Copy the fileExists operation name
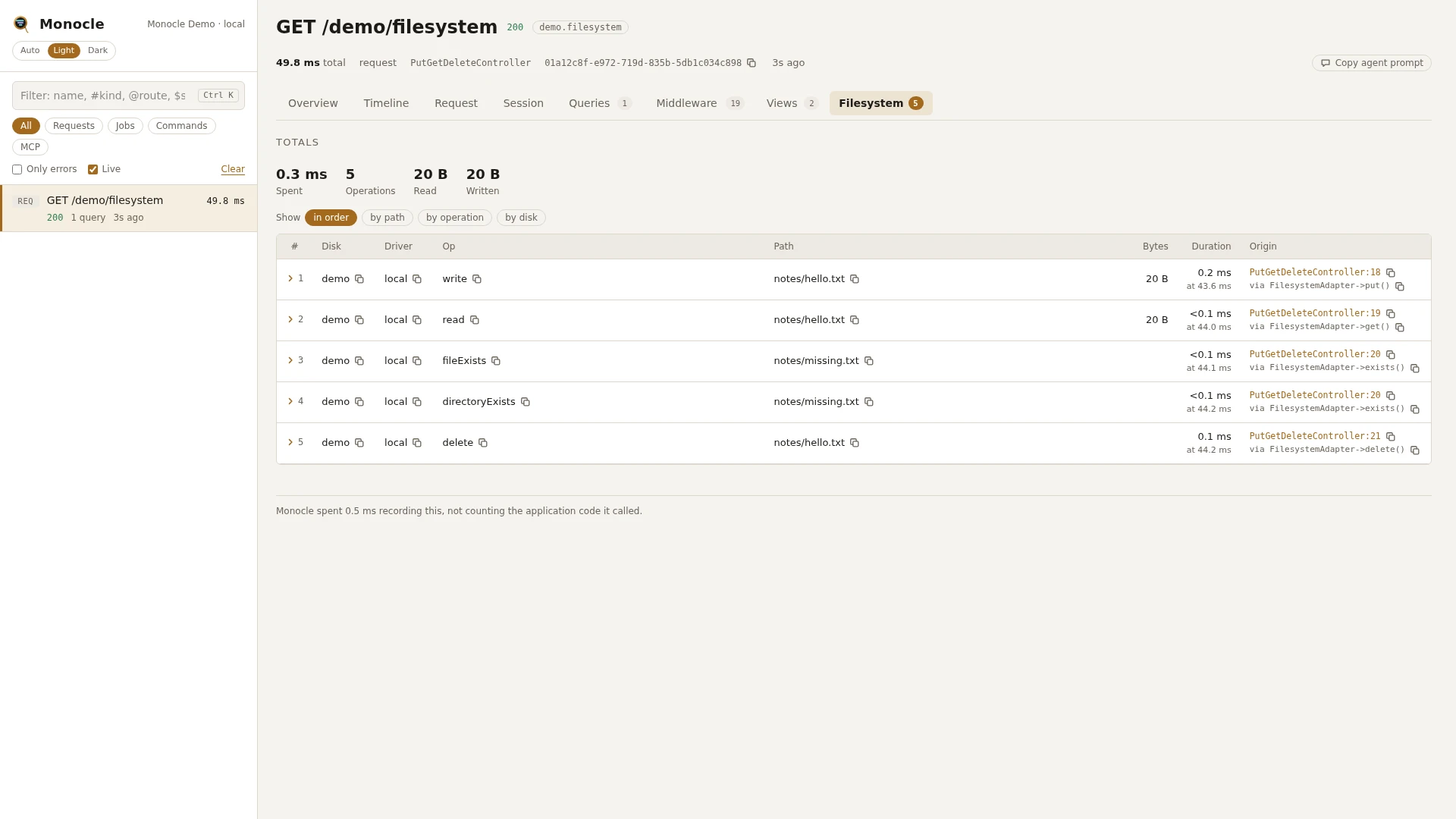1456x819 pixels. click(496, 361)
